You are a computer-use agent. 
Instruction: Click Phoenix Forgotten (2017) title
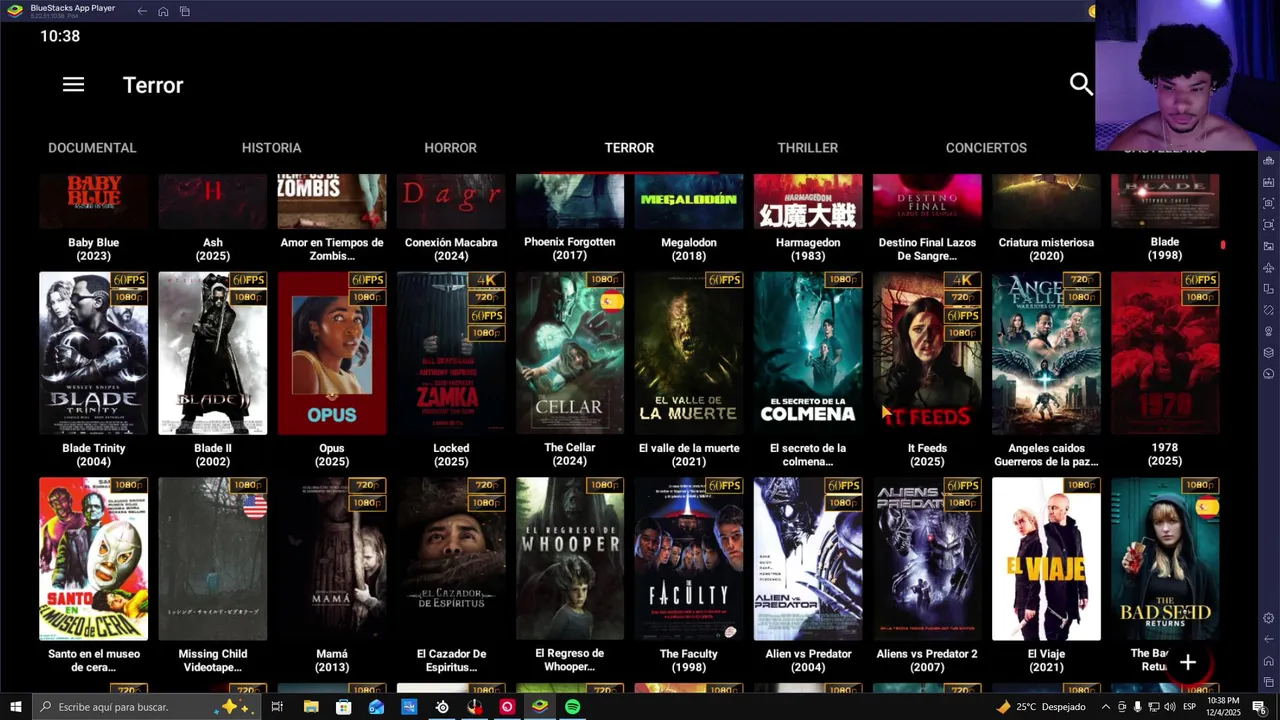pos(570,248)
